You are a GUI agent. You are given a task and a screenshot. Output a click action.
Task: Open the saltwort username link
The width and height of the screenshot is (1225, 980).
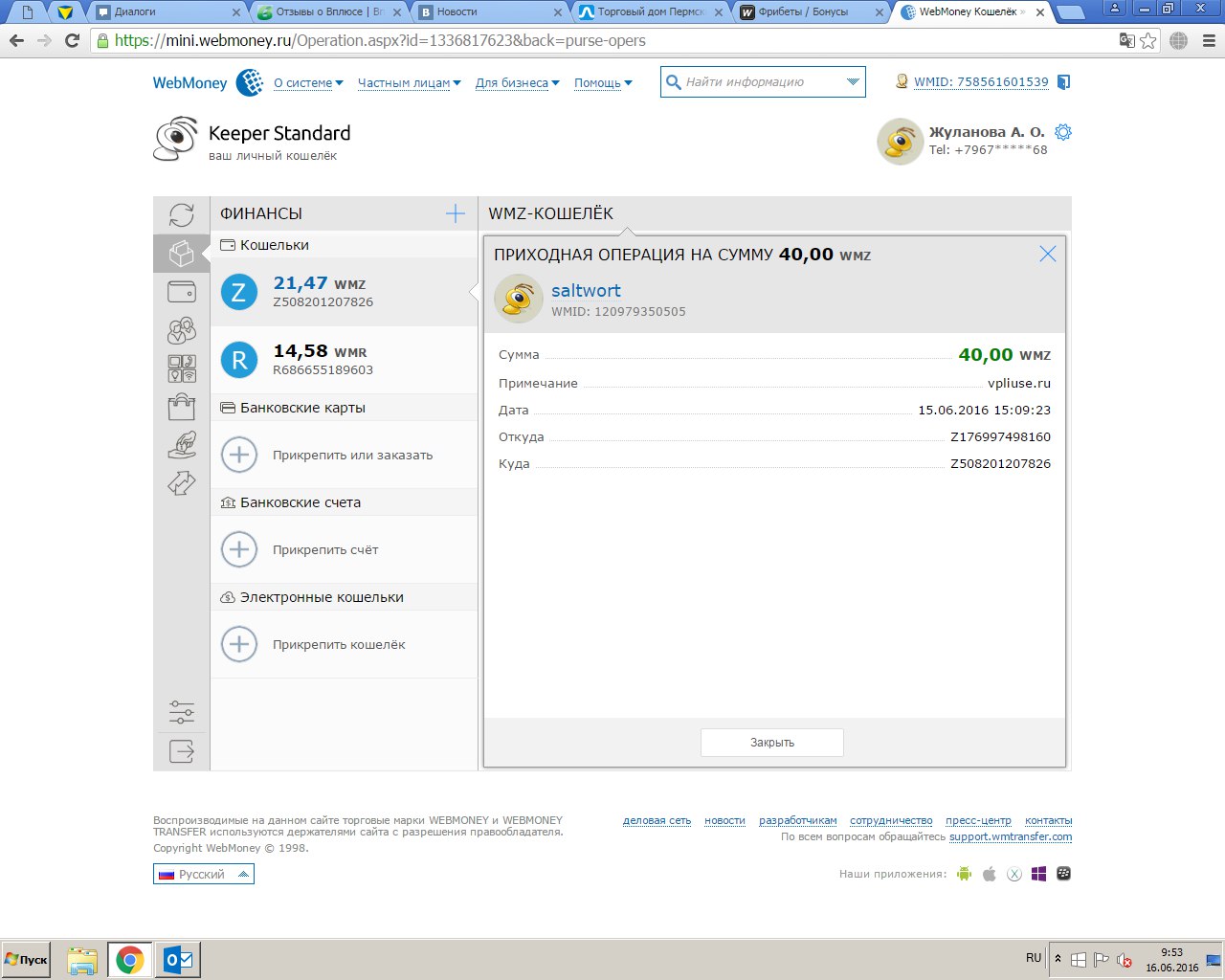pos(586,290)
